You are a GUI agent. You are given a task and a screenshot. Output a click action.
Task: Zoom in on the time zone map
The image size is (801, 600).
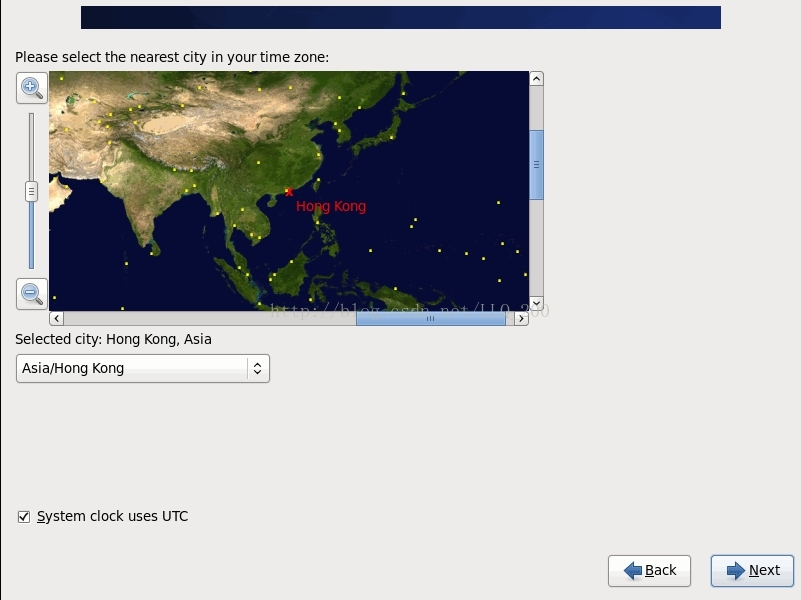tap(32, 88)
